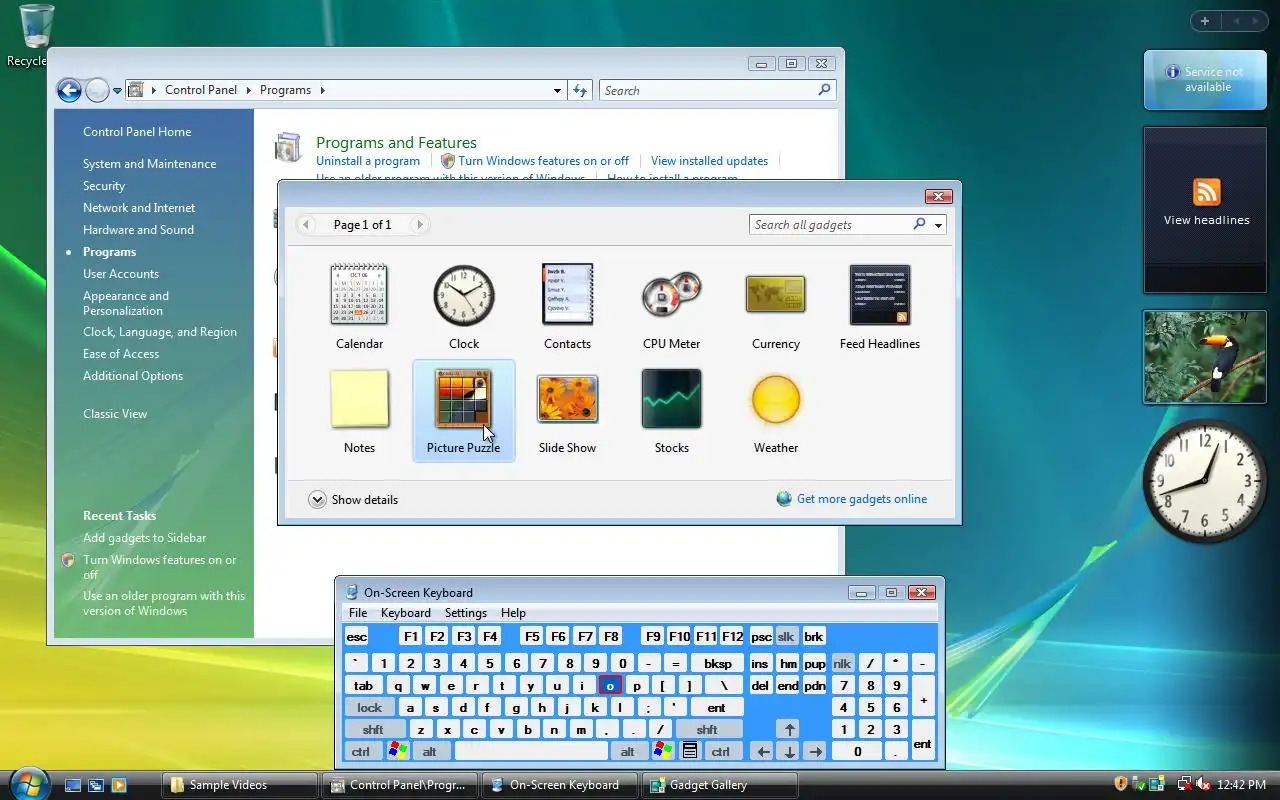Go to next gadget gallery page
The height and width of the screenshot is (800, 1280).
coord(420,225)
